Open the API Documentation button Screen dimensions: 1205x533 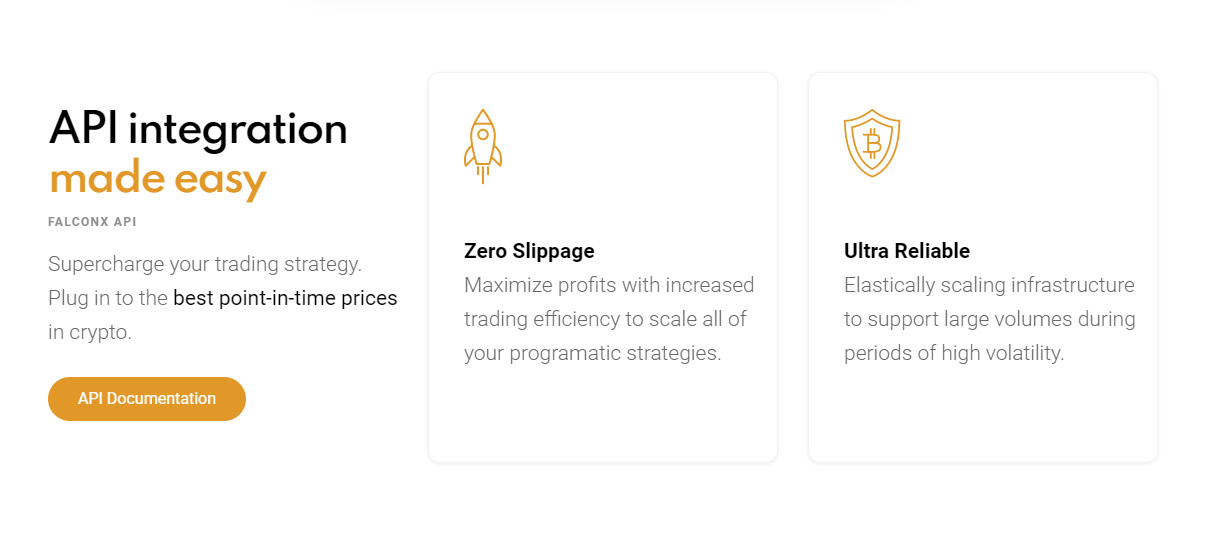[x=147, y=399]
